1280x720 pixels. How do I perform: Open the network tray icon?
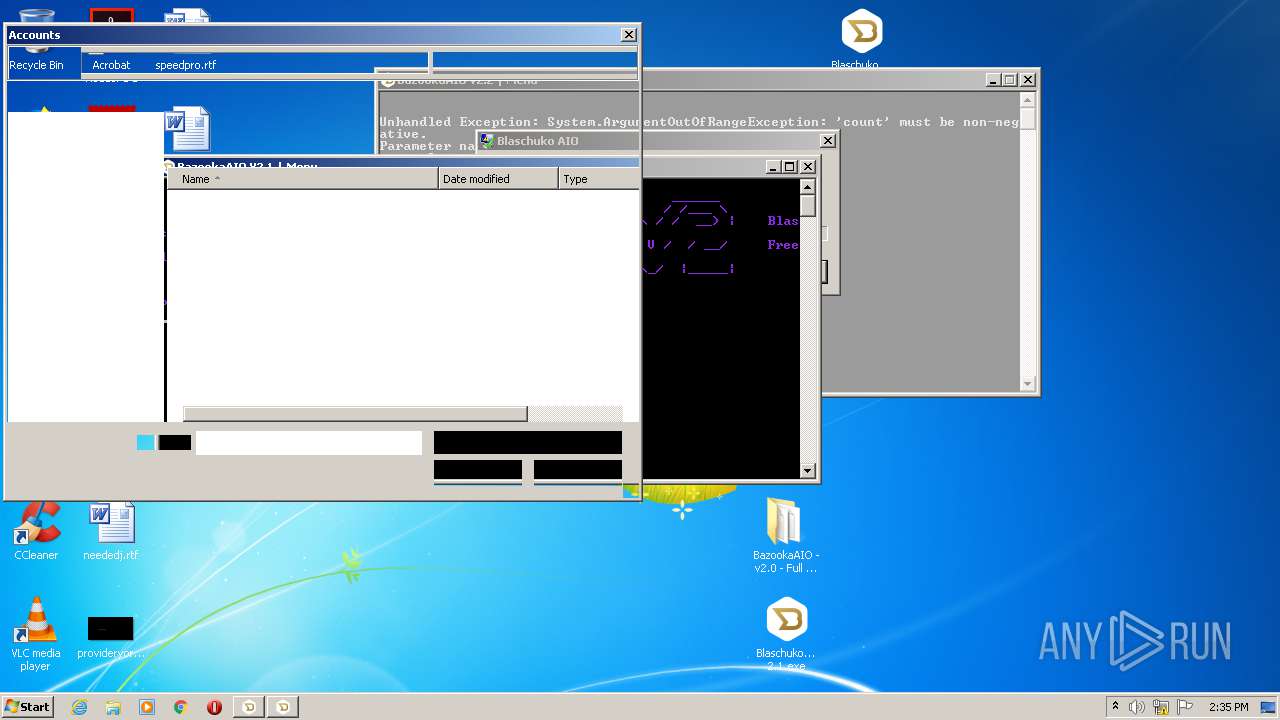click(1161, 707)
